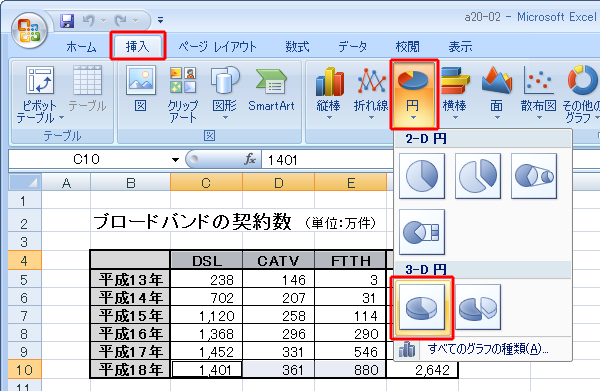Image resolution: width=600 pixels, height=391 pixels.
Task: Insert a SmartArt graphic
Action: point(271,89)
